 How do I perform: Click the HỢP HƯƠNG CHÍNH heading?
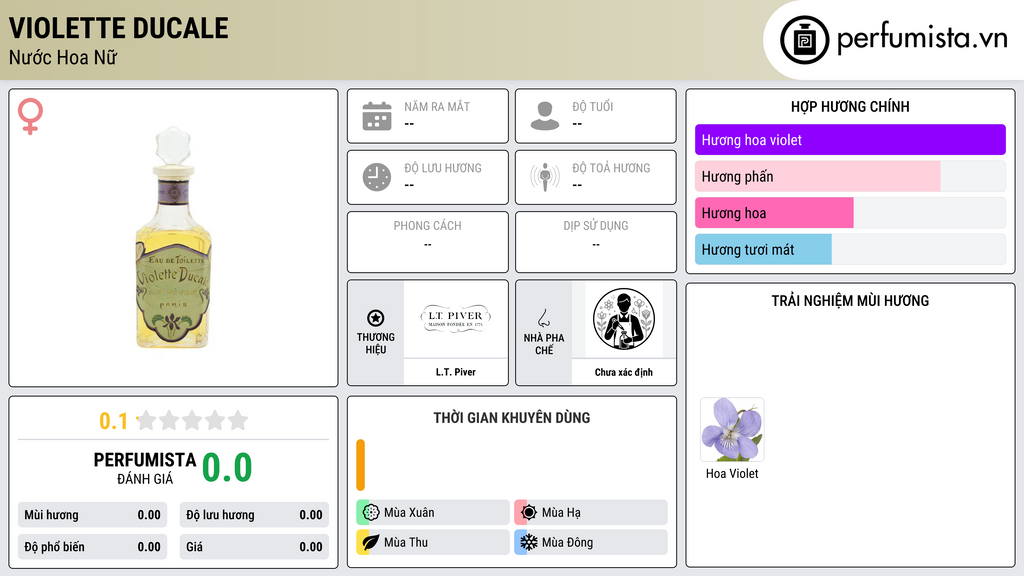[850, 106]
